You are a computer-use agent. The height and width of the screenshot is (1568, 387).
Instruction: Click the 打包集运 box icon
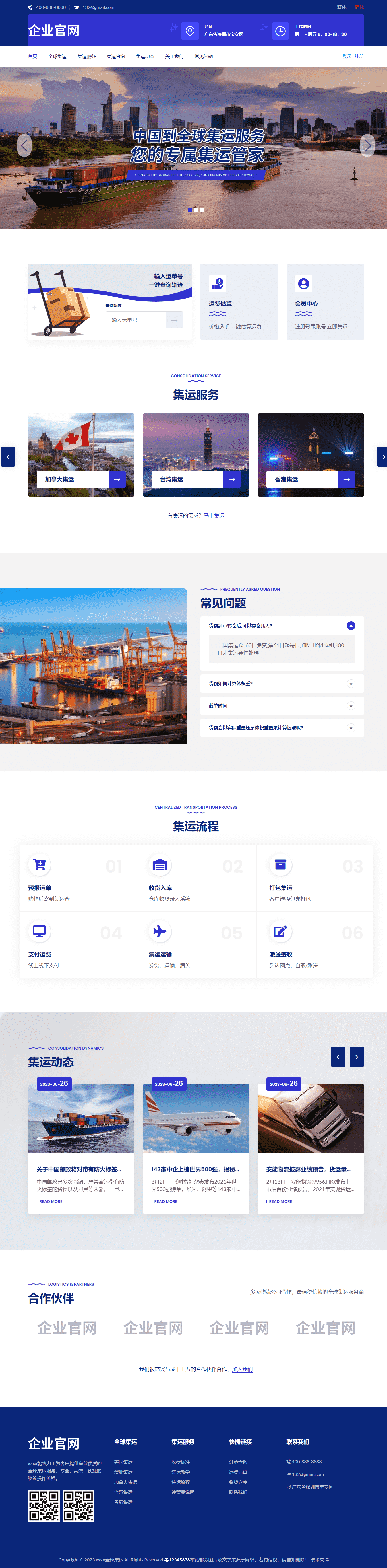click(280, 864)
